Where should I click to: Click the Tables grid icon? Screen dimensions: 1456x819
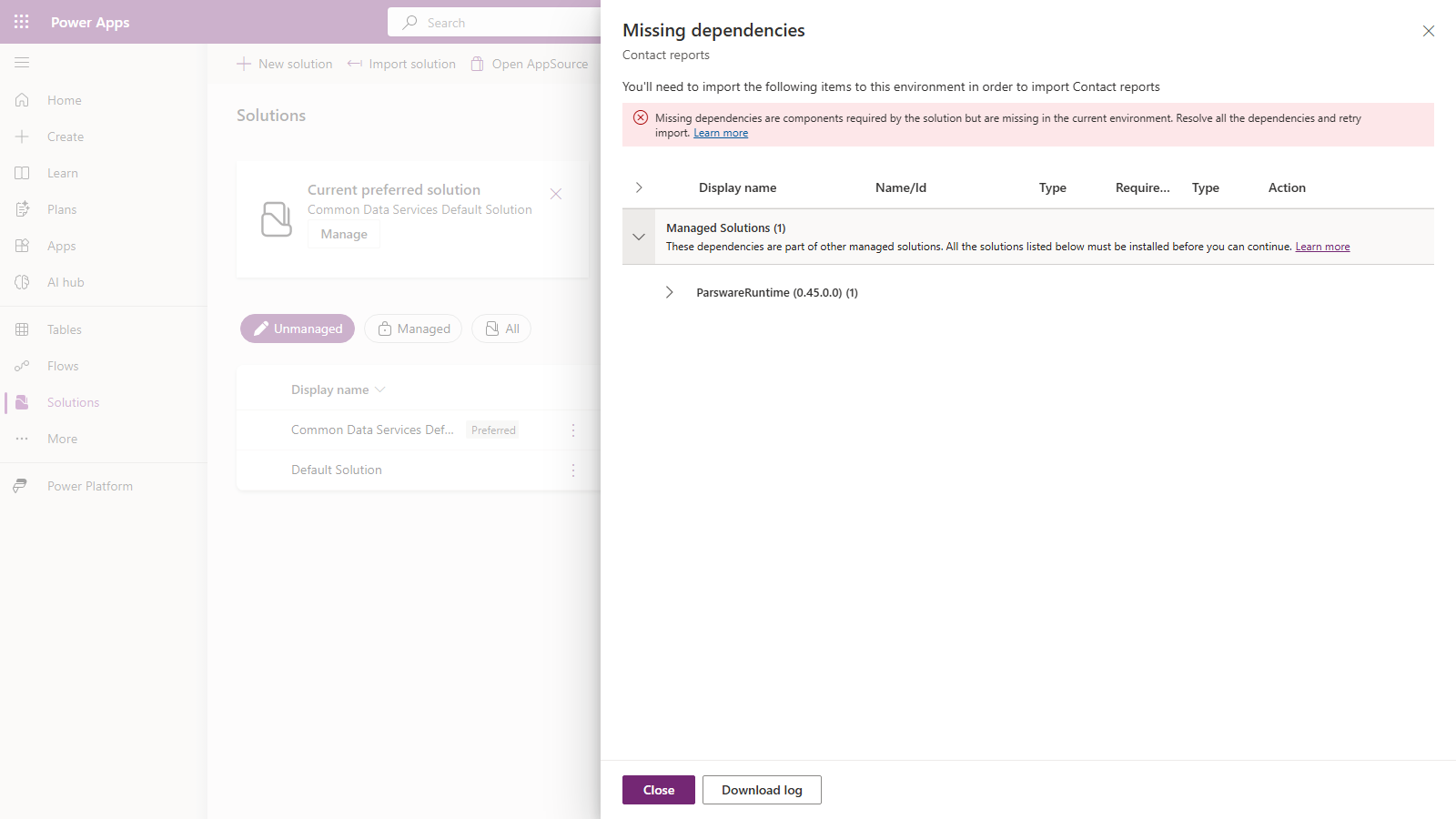(22, 329)
